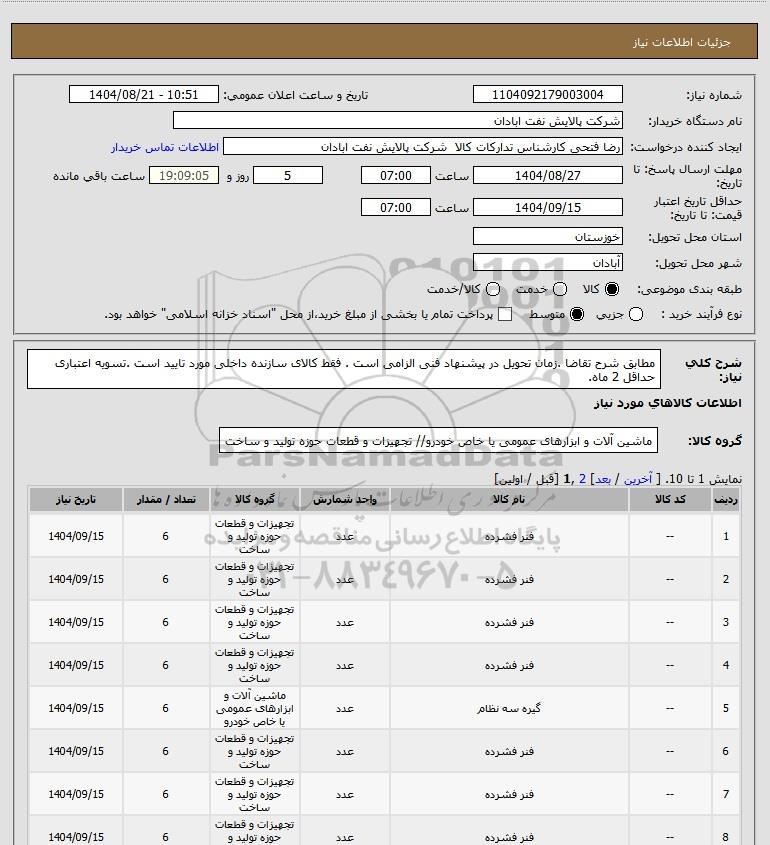Select the کالا/خدمت radio button
Viewport: 770px width, 845px height.
point(492,289)
